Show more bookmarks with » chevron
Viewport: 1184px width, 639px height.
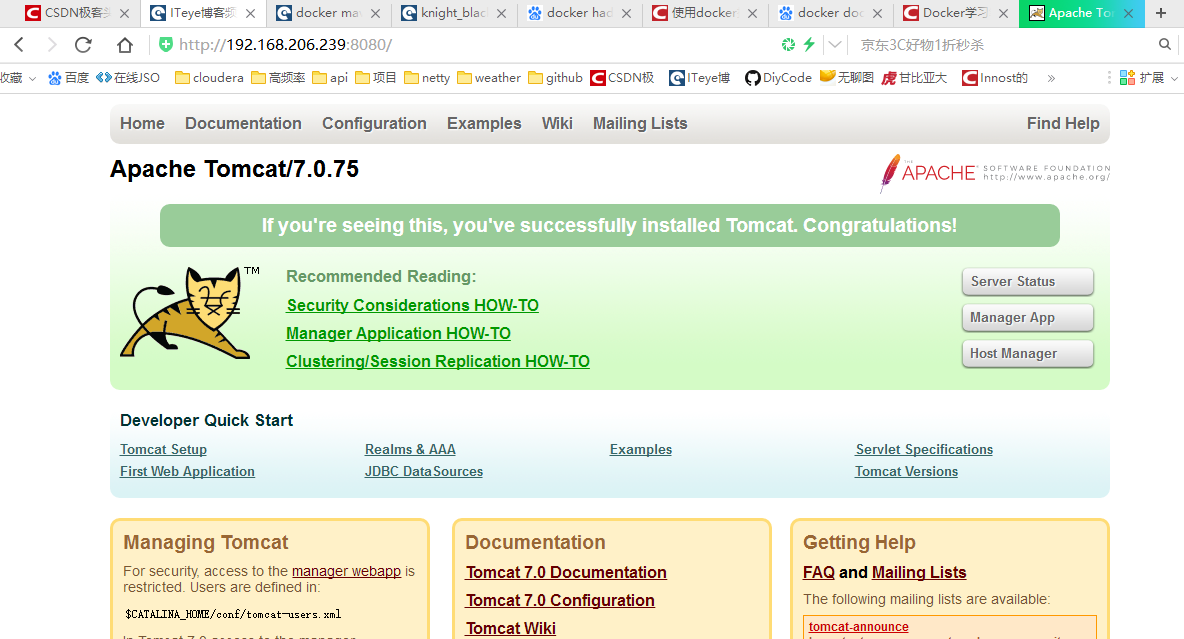click(1050, 78)
